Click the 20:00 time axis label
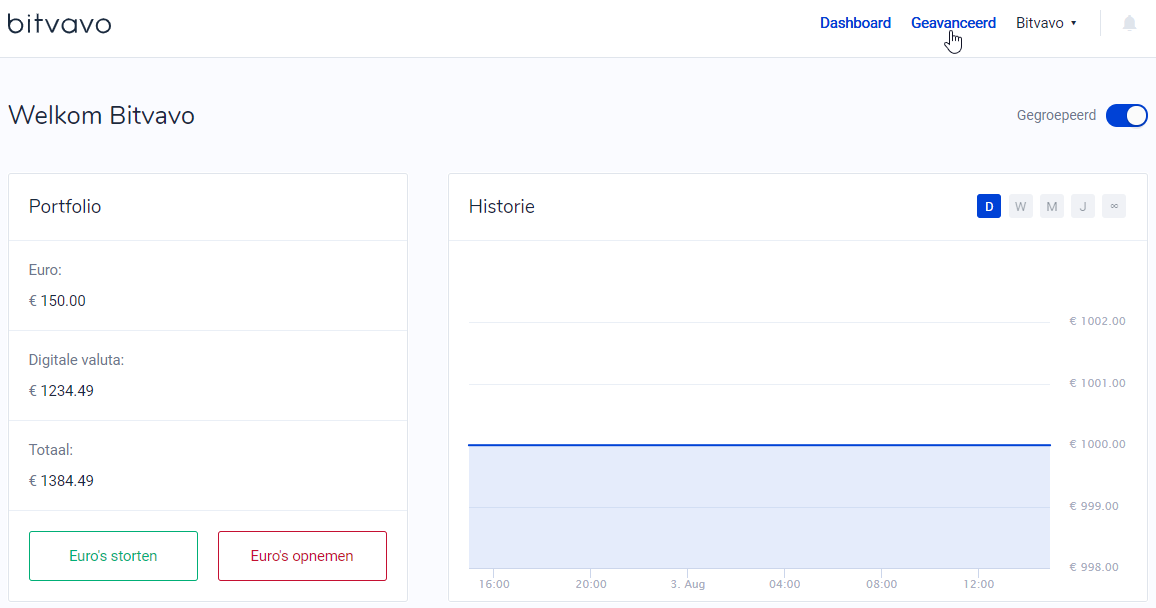The width and height of the screenshot is (1156, 608). 591,584
